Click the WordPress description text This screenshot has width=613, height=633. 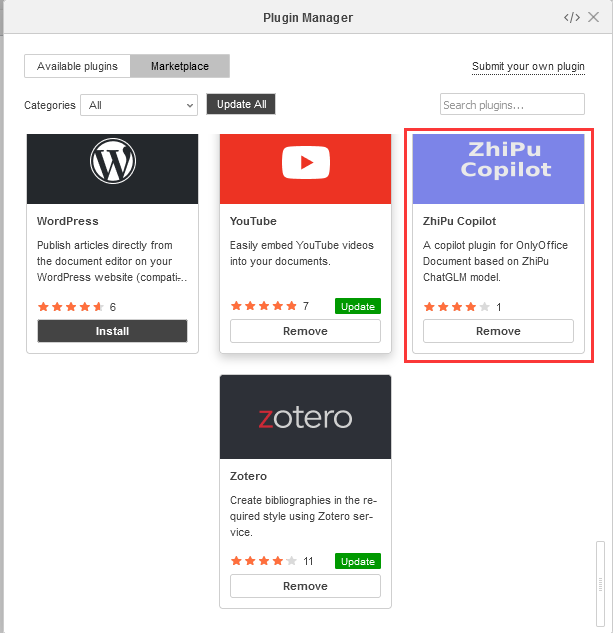tap(112, 261)
